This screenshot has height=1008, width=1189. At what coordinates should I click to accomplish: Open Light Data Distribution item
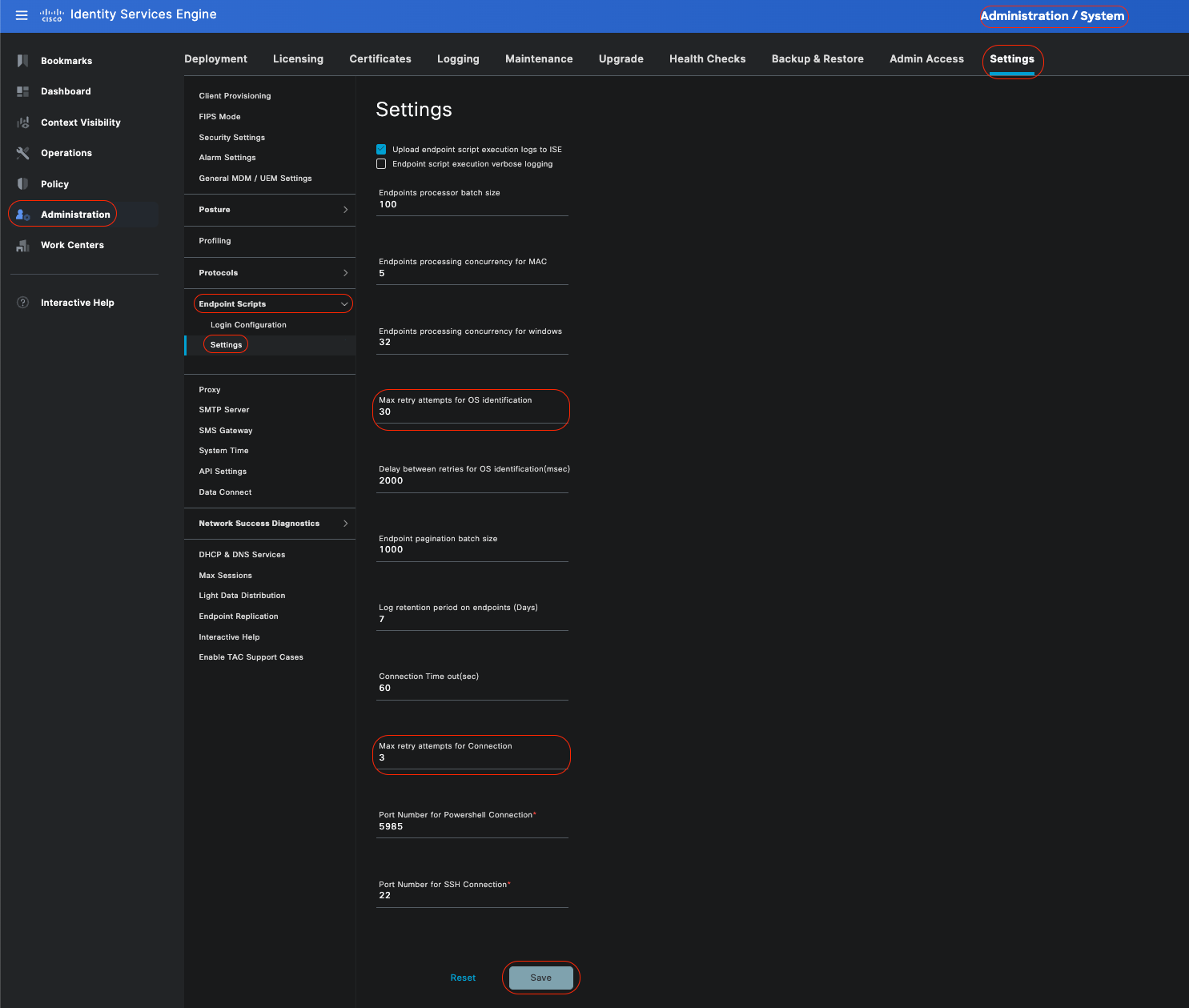click(x=242, y=596)
